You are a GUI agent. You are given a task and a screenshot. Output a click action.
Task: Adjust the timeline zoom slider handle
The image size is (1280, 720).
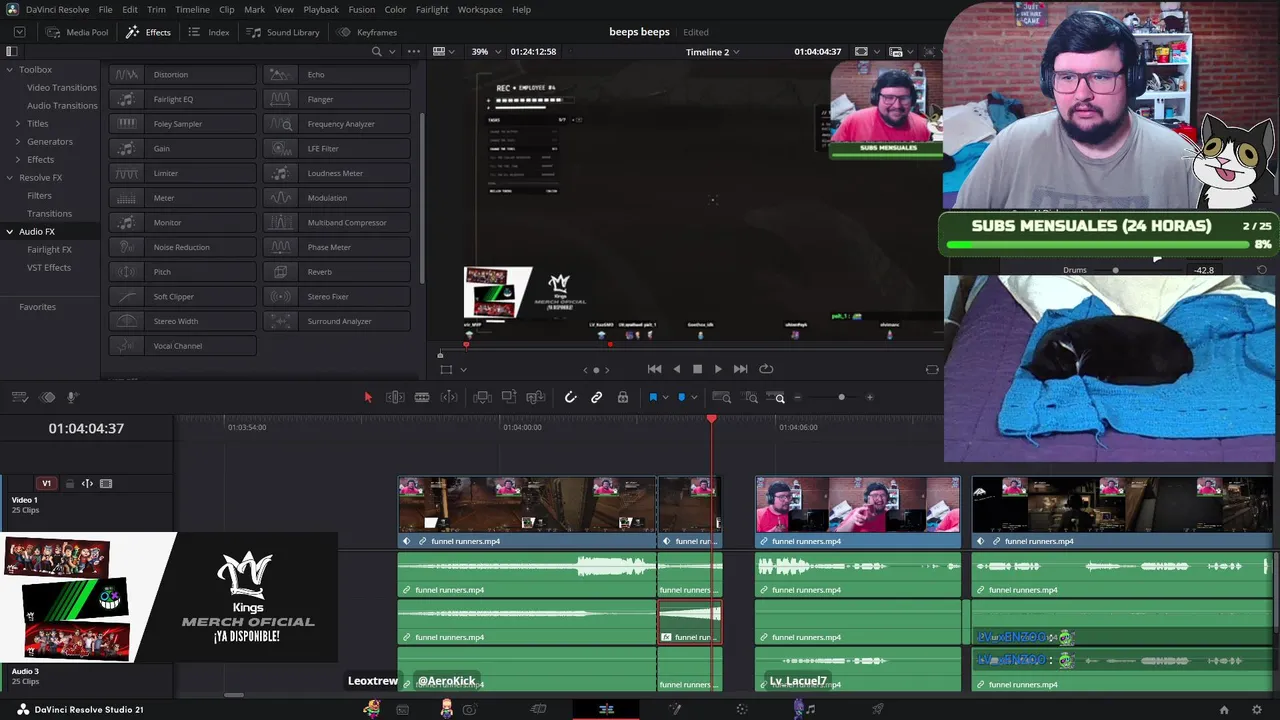pos(841,397)
